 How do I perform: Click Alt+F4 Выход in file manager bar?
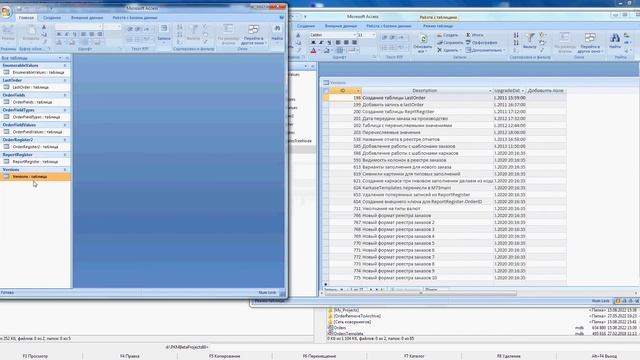[604, 356]
